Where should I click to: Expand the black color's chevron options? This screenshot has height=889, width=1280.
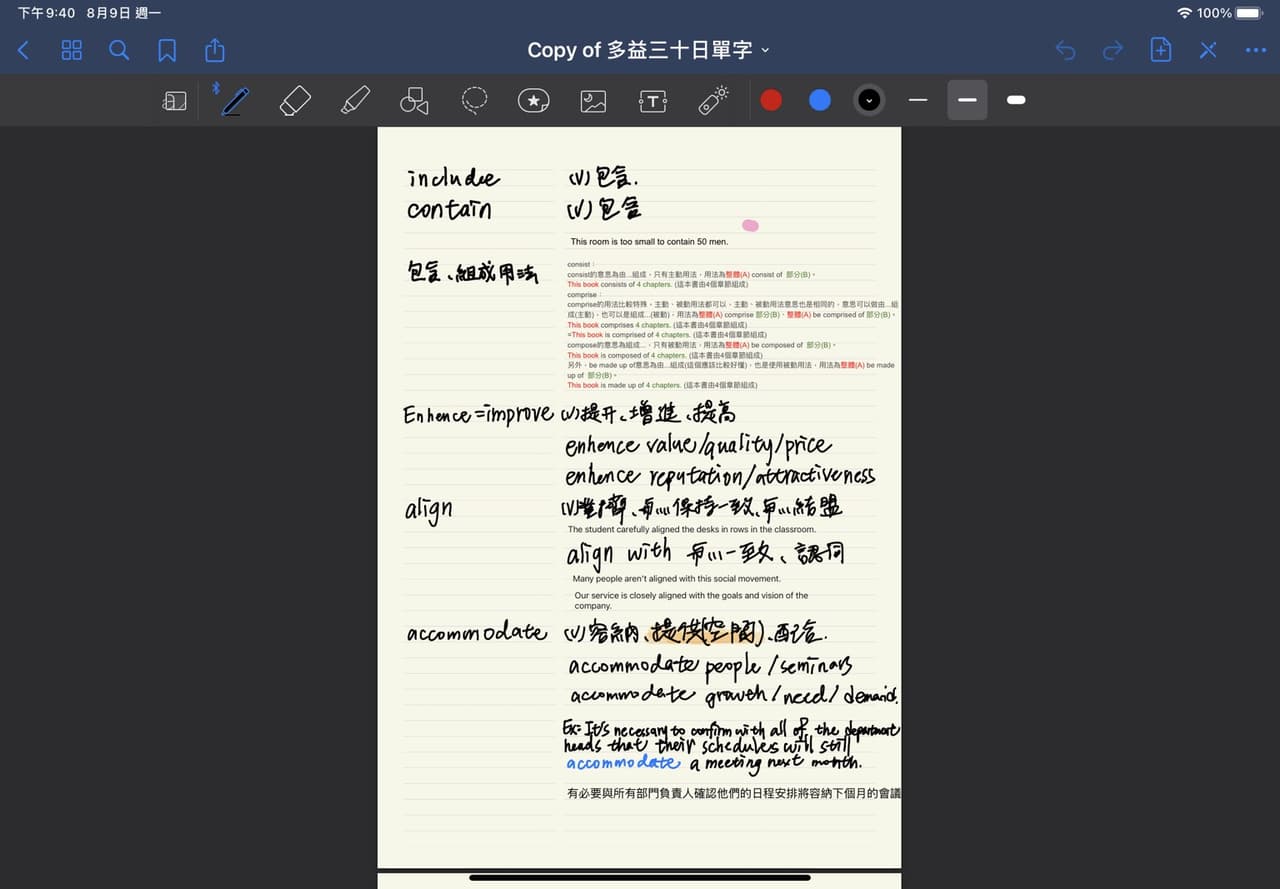(869, 100)
